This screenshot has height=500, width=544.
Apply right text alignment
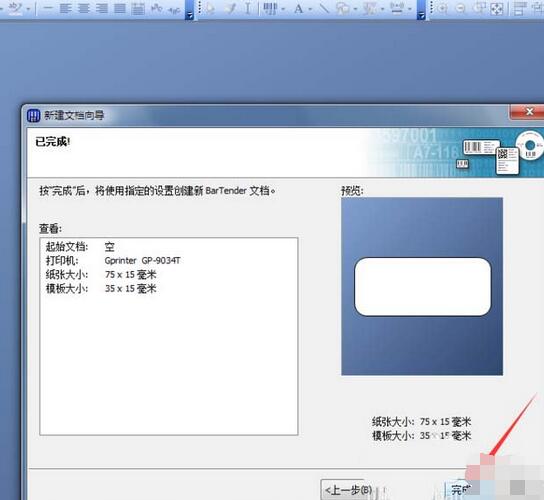click(x=102, y=8)
